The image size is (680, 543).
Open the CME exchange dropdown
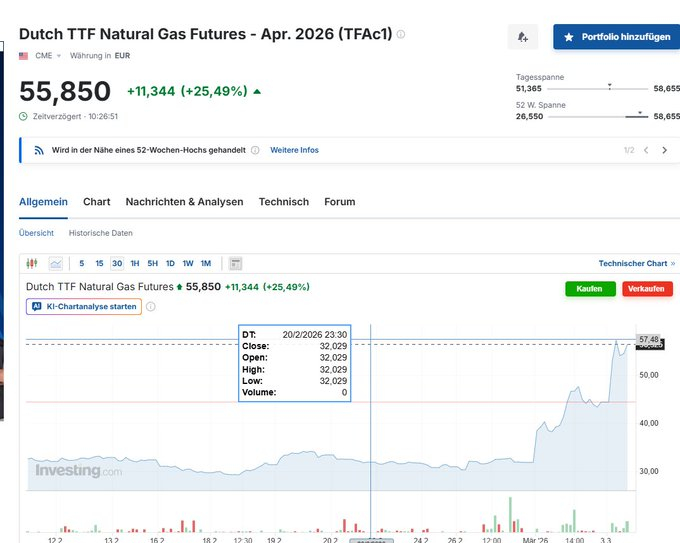[x=48, y=56]
